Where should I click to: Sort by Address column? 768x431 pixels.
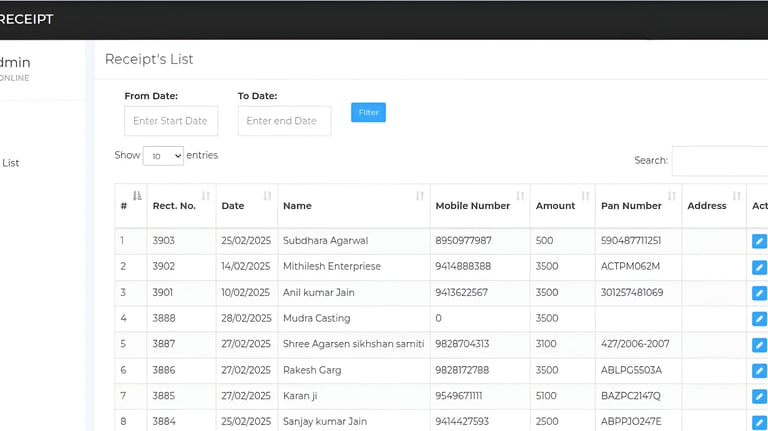click(x=714, y=206)
